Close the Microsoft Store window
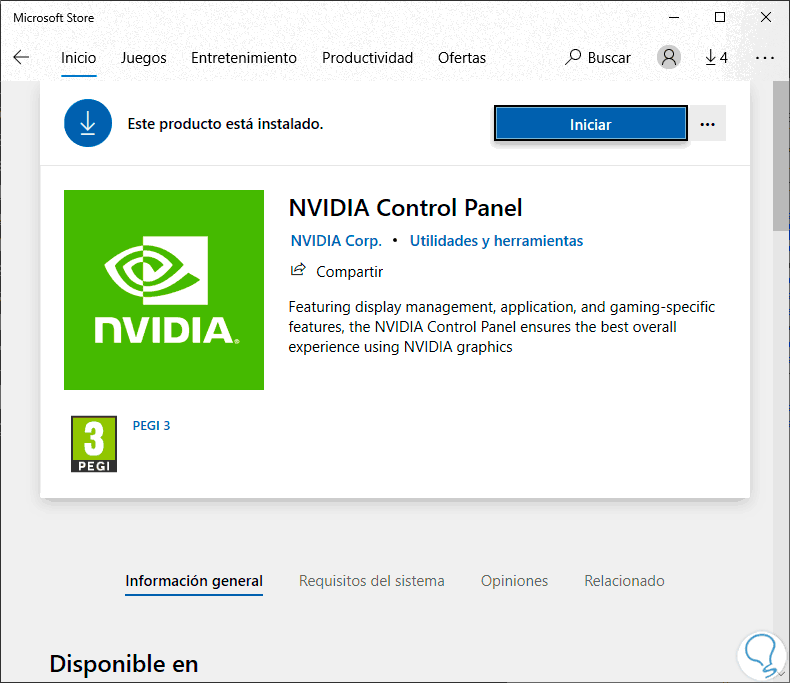 [766, 18]
